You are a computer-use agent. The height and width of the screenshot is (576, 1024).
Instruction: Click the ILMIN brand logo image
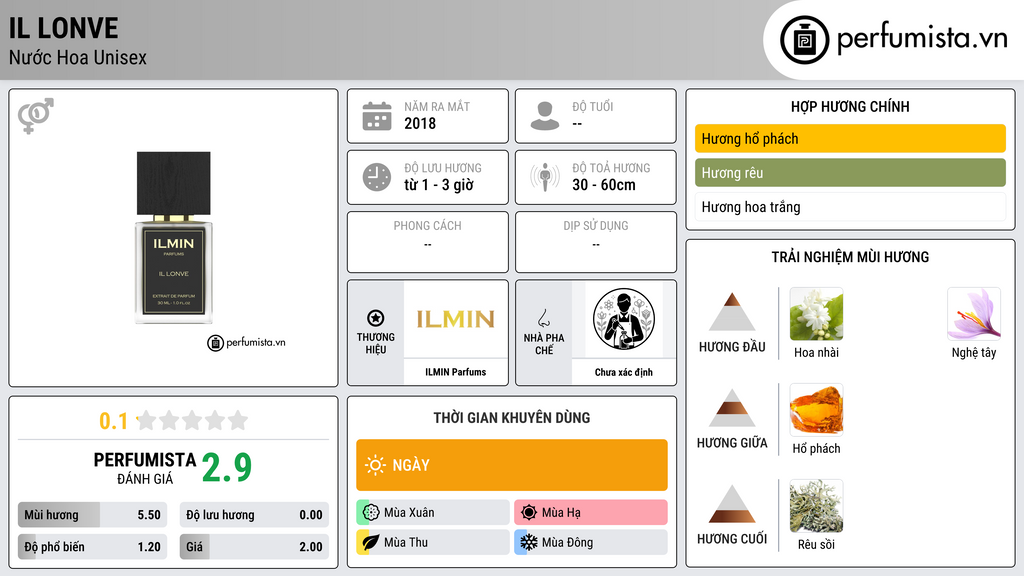[x=456, y=319]
